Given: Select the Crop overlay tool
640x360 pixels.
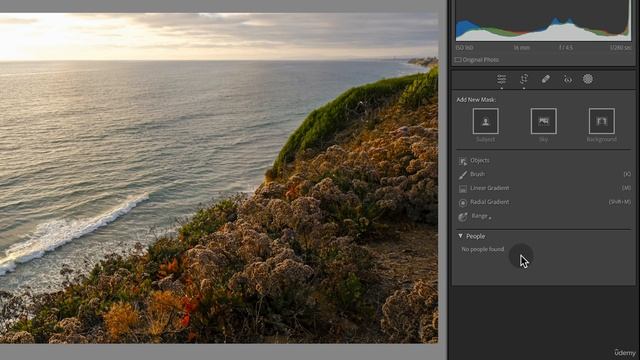Looking at the screenshot, I should (x=524, y=79).
